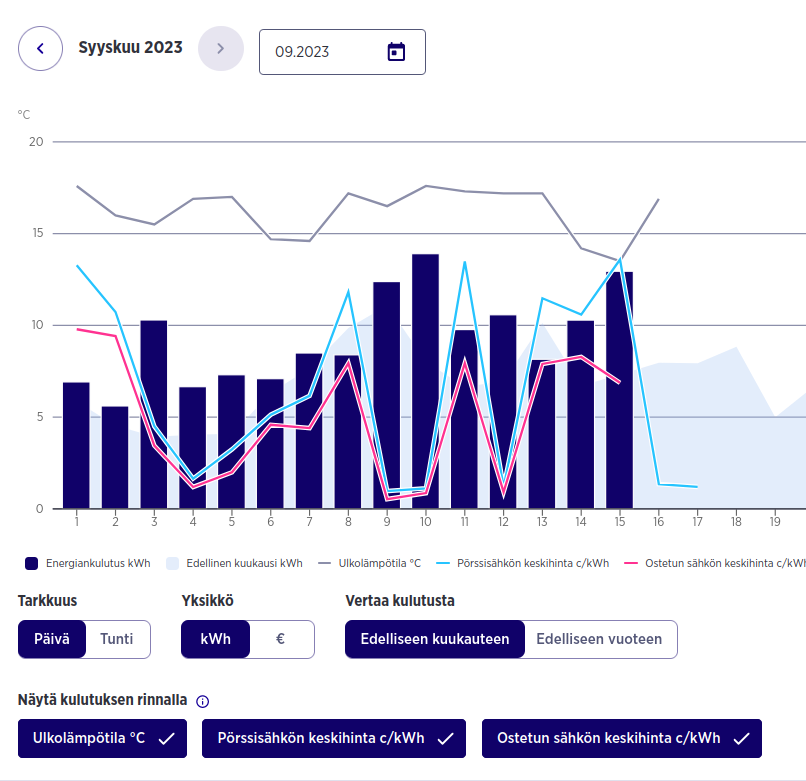Click info icon beside Näytä kulutuksen rinnalla
Screen dimensions: 806x781
point(203,702)
